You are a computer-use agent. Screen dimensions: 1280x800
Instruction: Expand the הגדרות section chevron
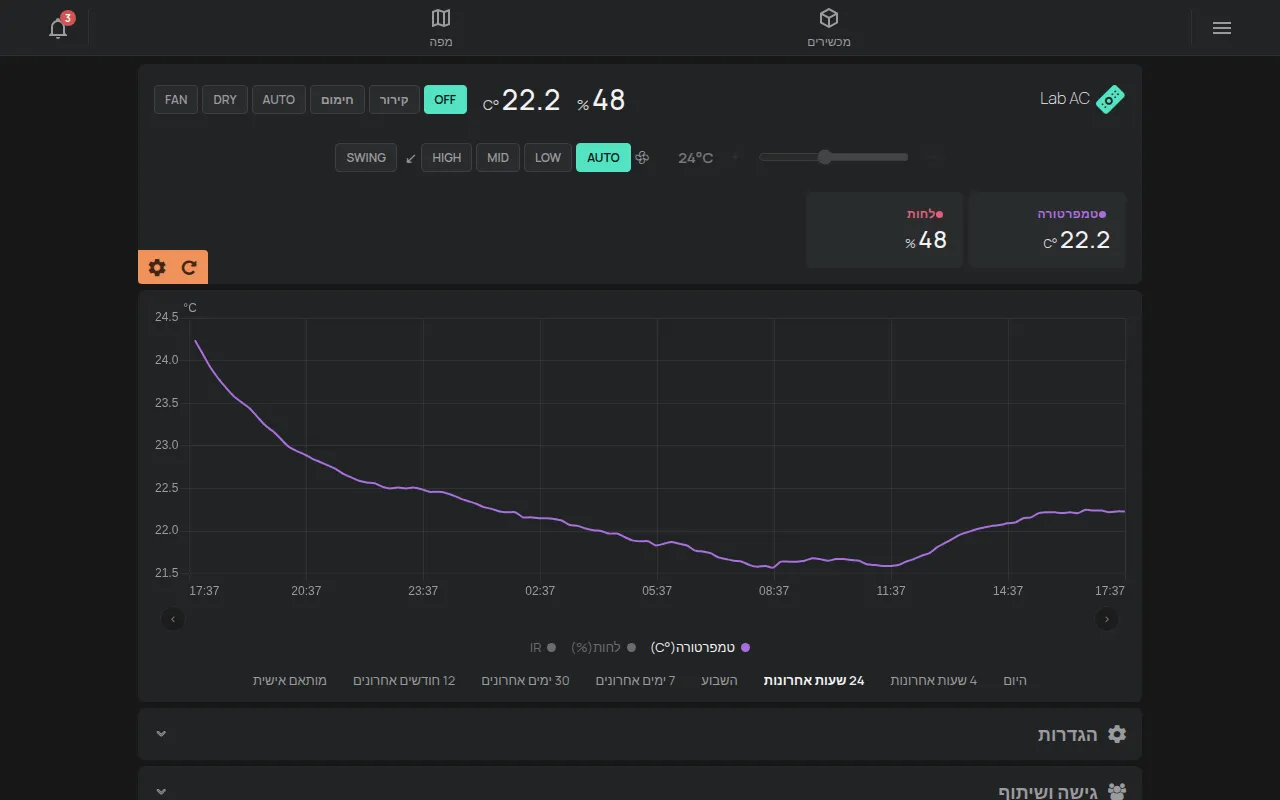click(161, 734)
